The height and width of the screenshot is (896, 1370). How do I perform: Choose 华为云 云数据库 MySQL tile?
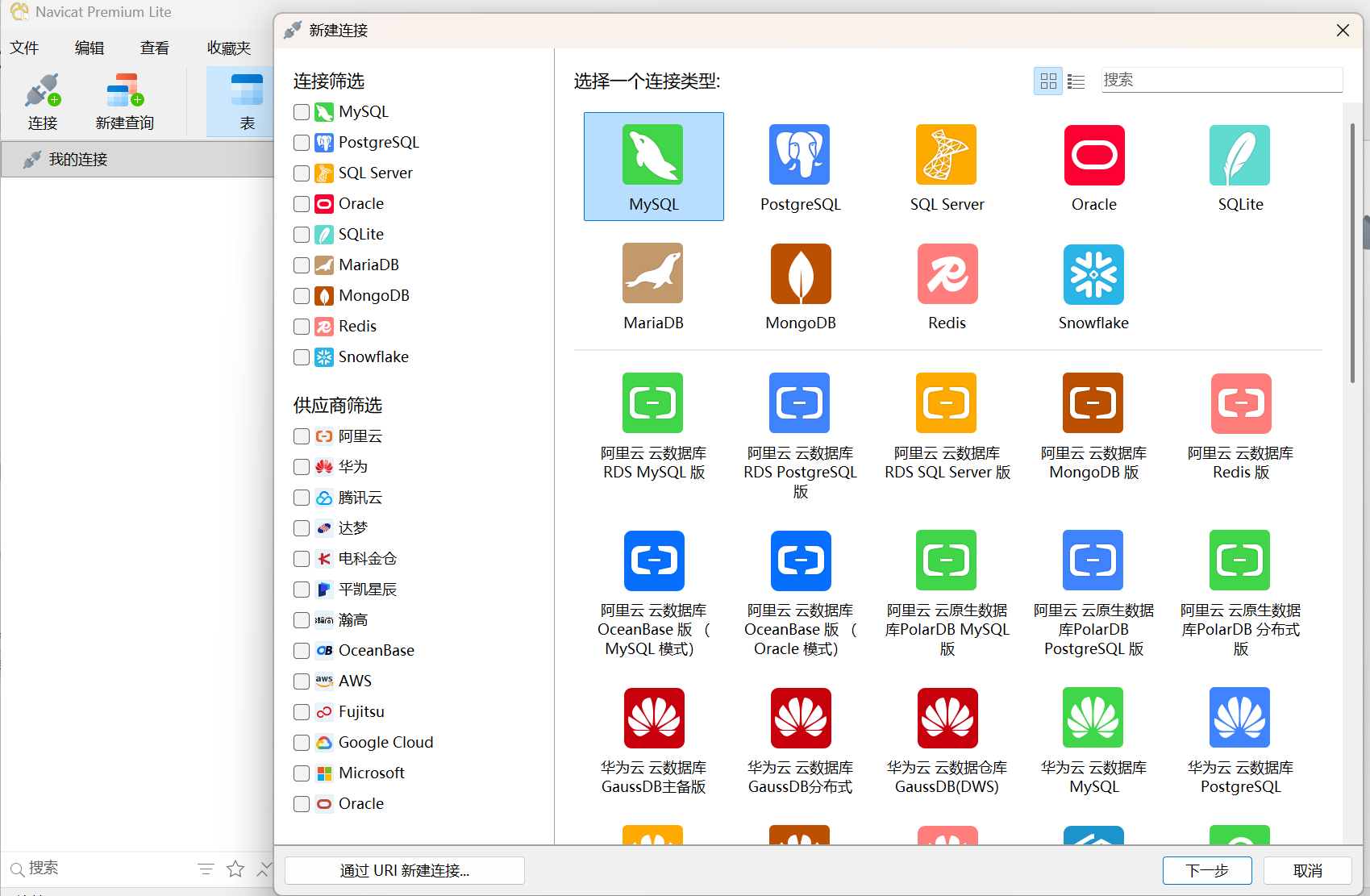click(1093, 742)
